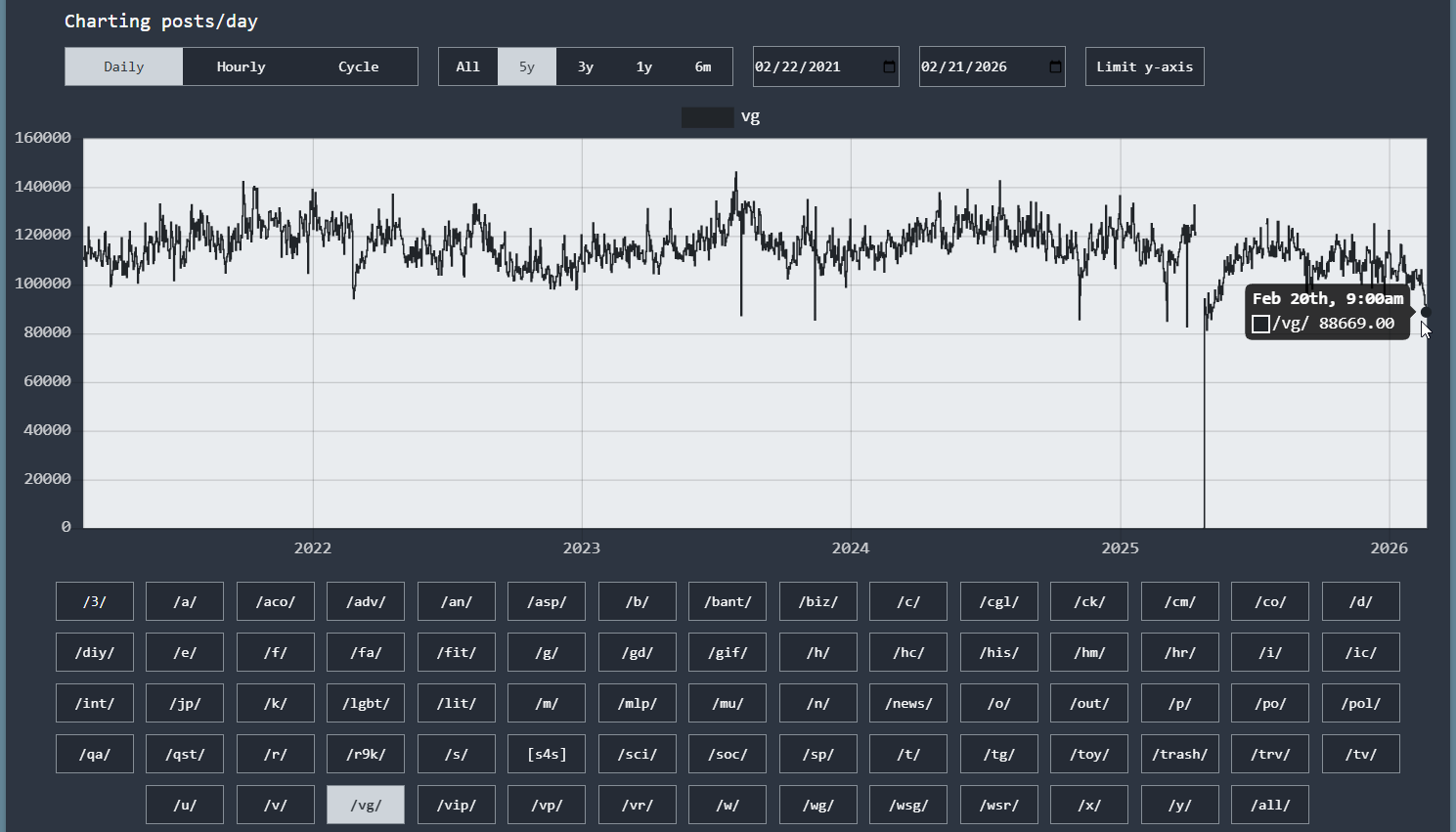Show the /vip/ board chart
Image resolution: width=1456 pixels, height=832 pixels.
(x=457, y=805)
